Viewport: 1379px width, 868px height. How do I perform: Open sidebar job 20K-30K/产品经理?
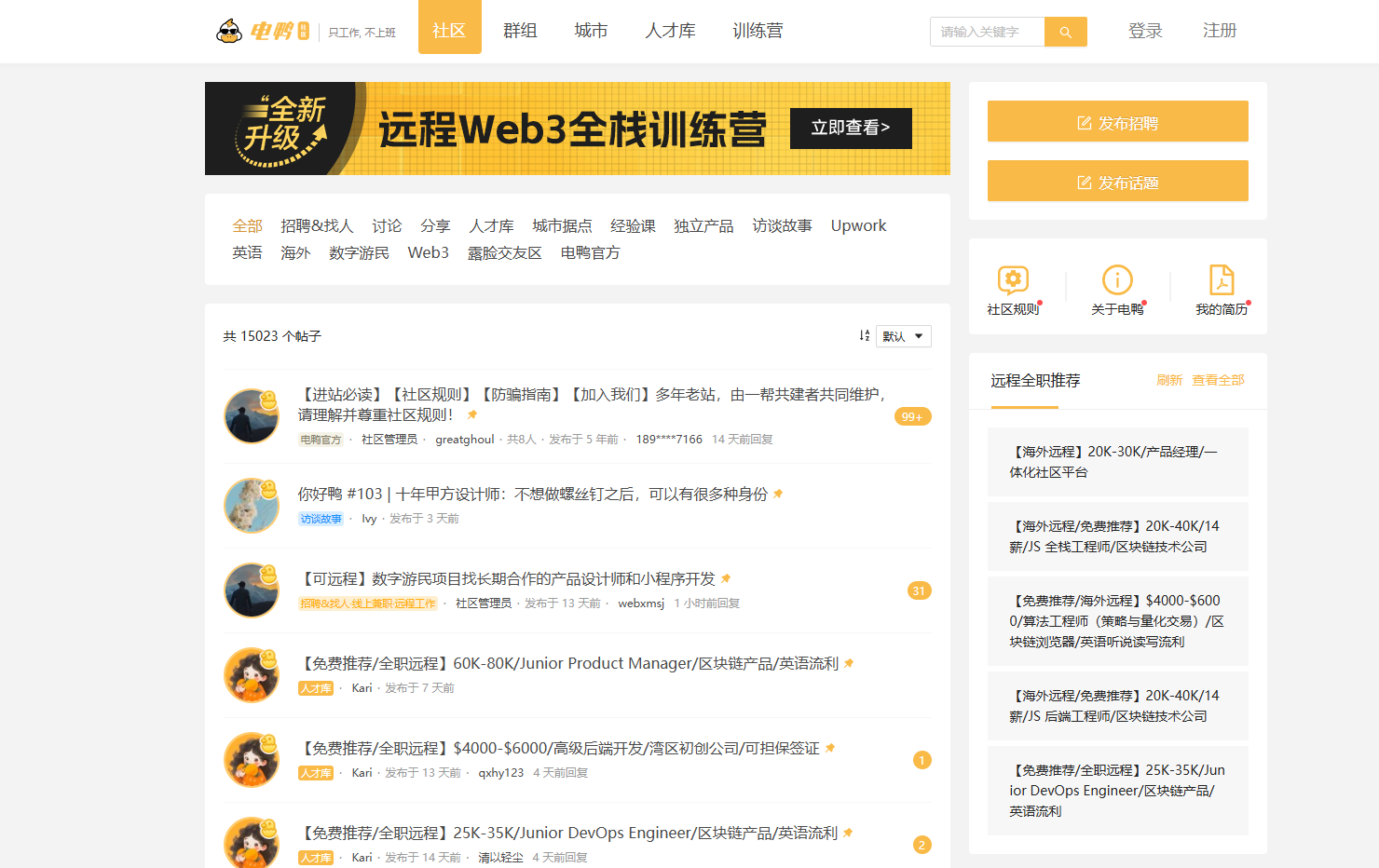[x=1118, y=462]
